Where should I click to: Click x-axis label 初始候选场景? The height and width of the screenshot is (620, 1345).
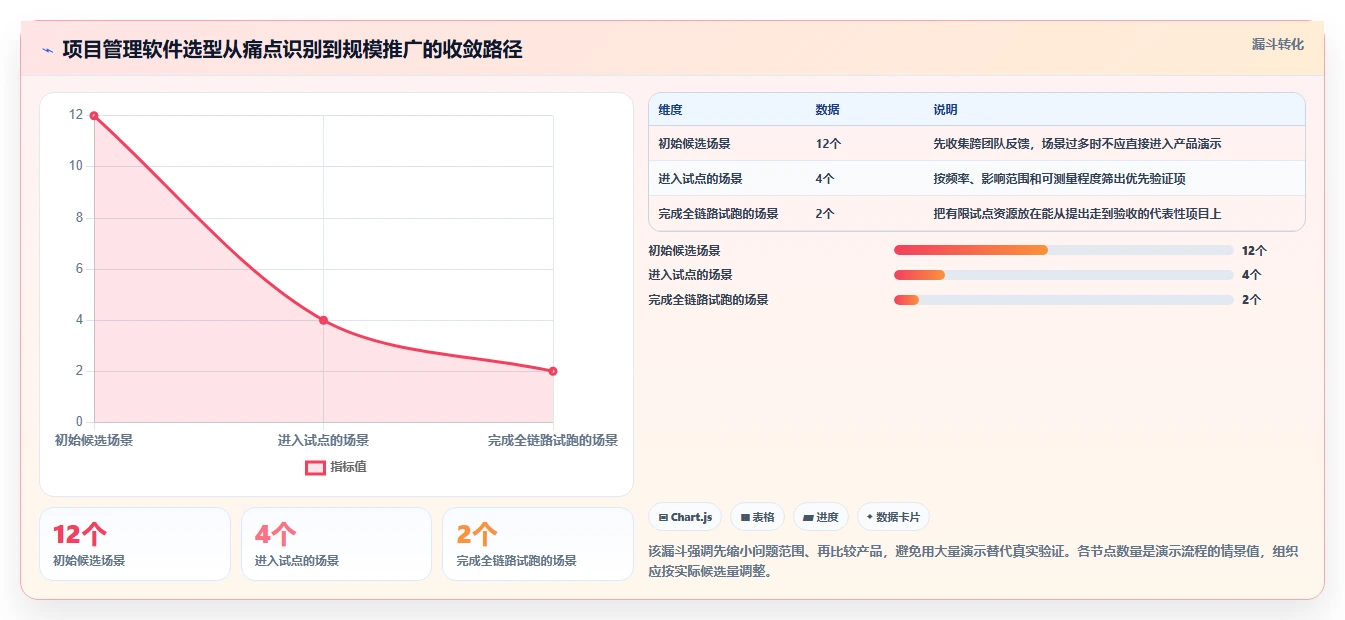coord(94,440)
